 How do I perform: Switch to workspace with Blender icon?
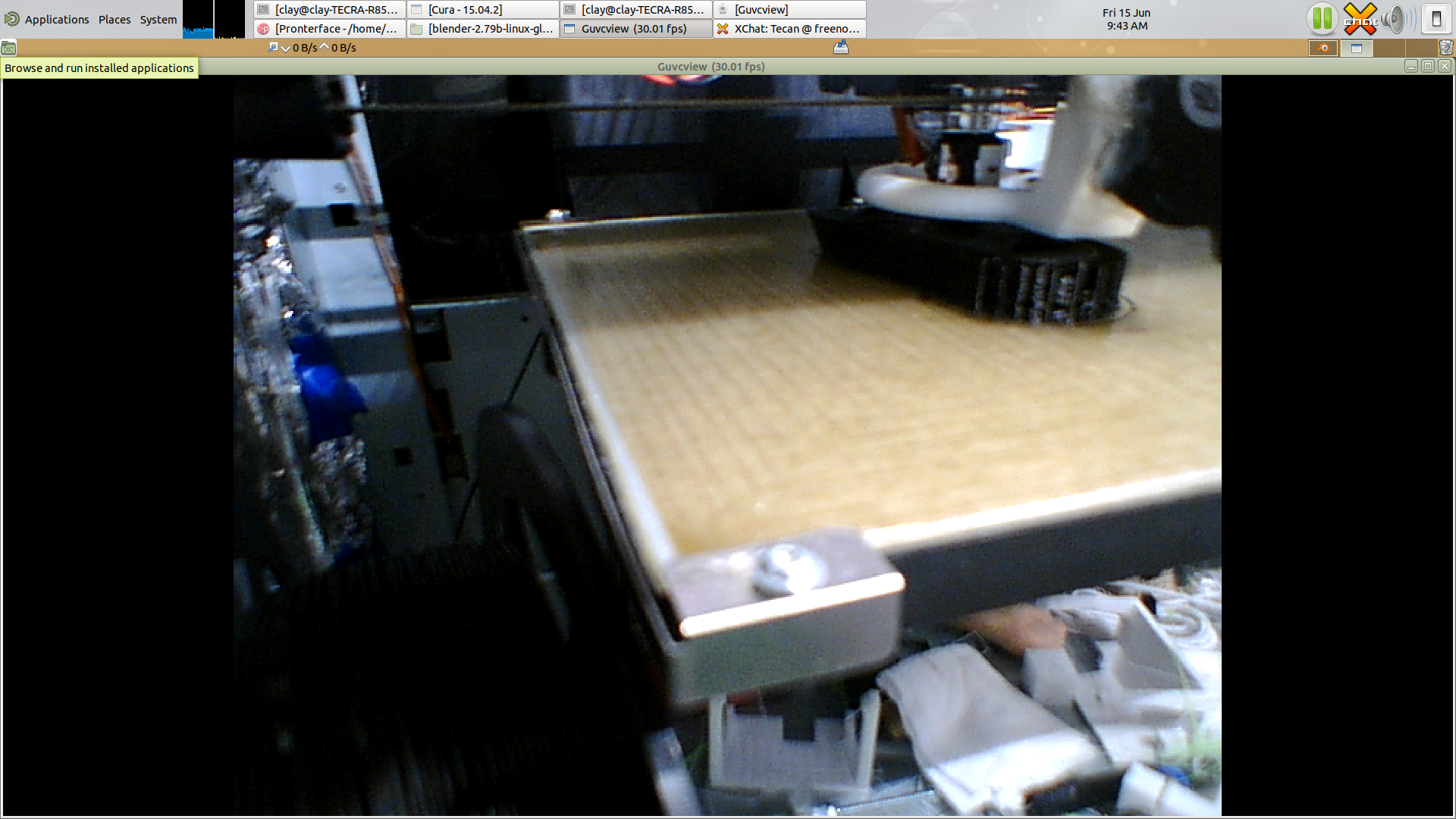coord(1323,48)
